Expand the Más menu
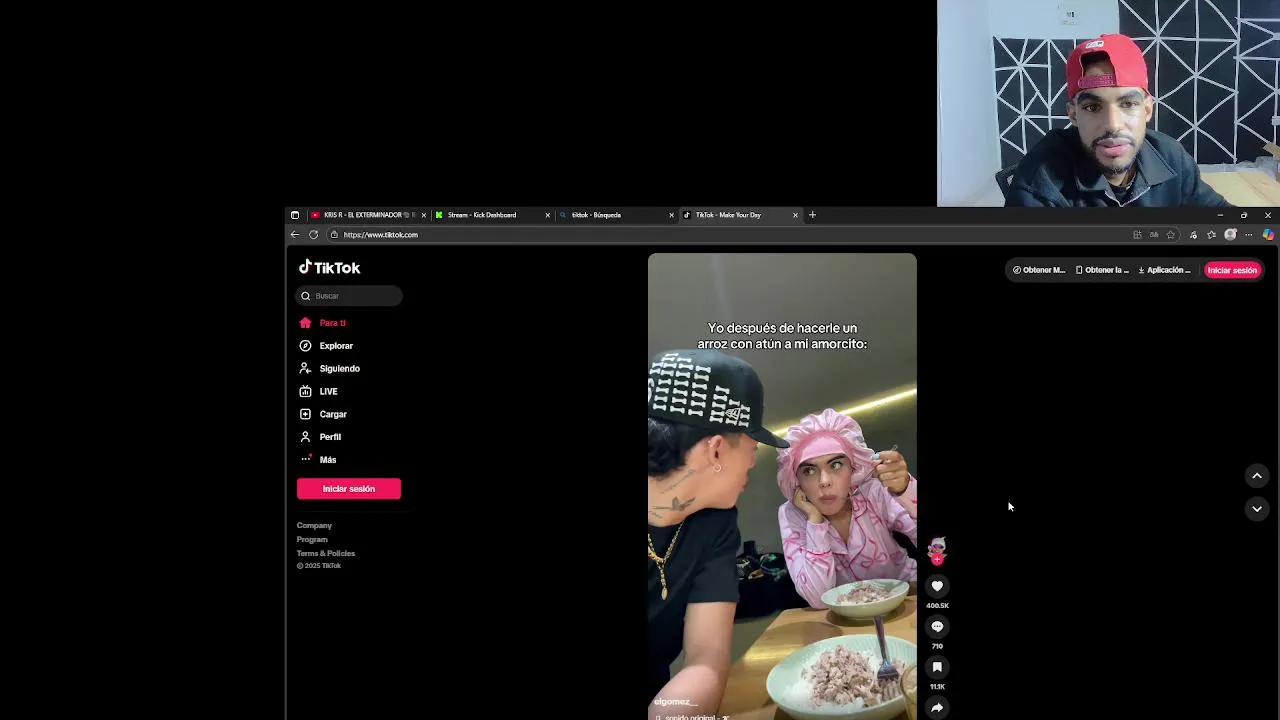The image size is (1280, 720). 318,460
